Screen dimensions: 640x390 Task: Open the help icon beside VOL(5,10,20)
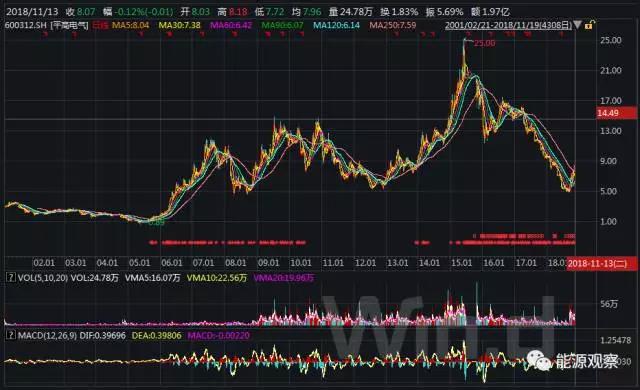(11, 278)
